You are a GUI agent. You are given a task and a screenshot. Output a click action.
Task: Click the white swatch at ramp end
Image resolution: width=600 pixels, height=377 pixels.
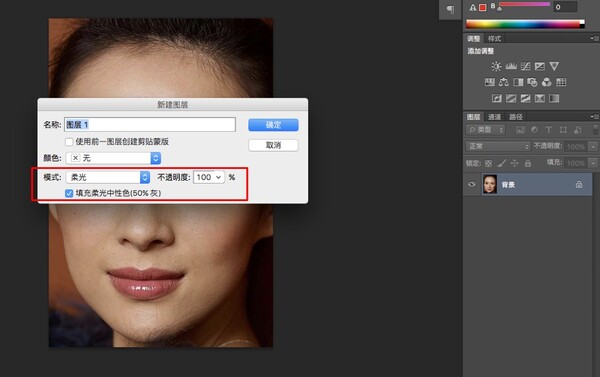pos(582,21)
